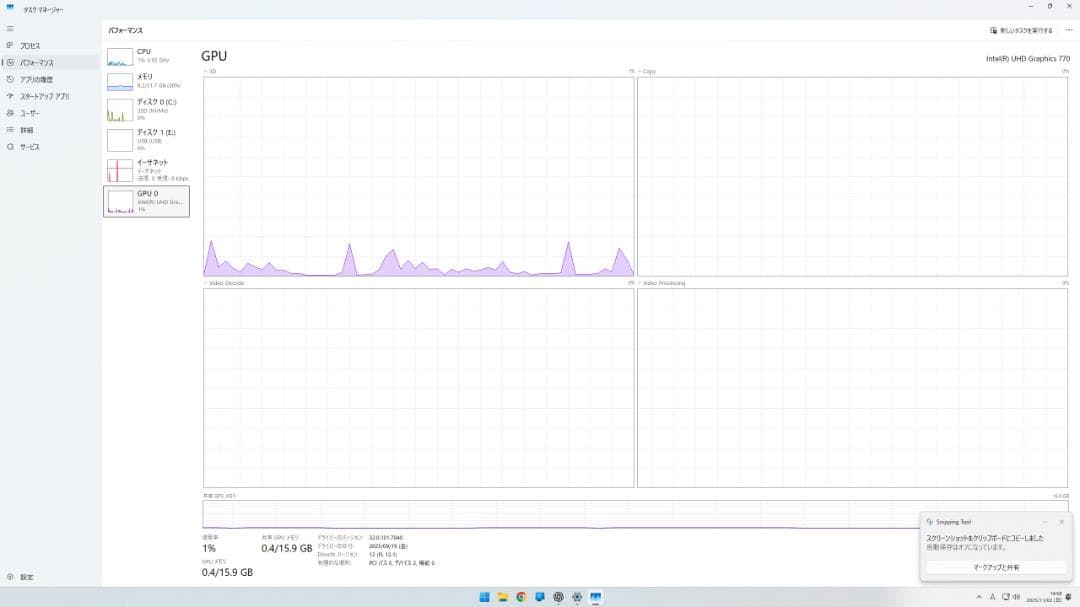Image resolution: width=1080 pixels, height=607 pixels.
Task: Open the 3D graph selector dropdown
Action: [210, 71]
